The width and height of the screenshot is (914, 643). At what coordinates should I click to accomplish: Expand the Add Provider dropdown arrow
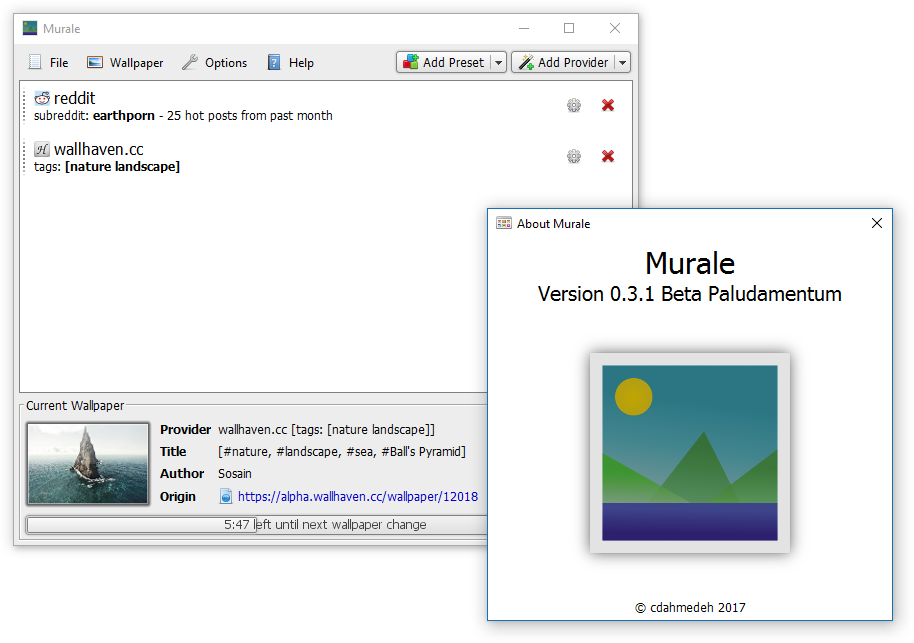(x=623, y=62)
